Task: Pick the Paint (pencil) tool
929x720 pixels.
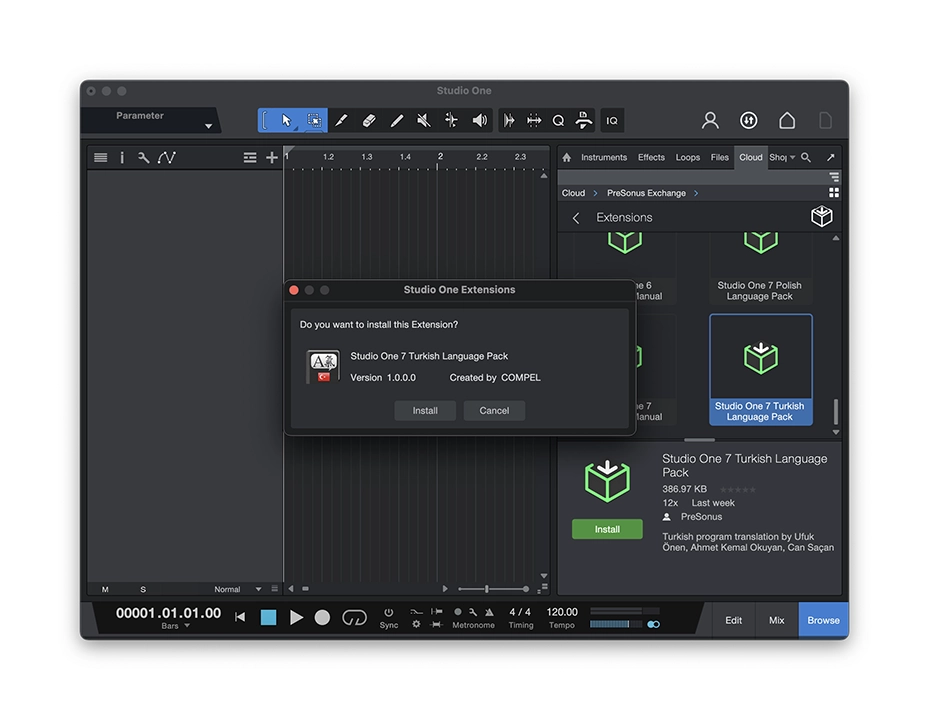Action: [x=396, y=120]
